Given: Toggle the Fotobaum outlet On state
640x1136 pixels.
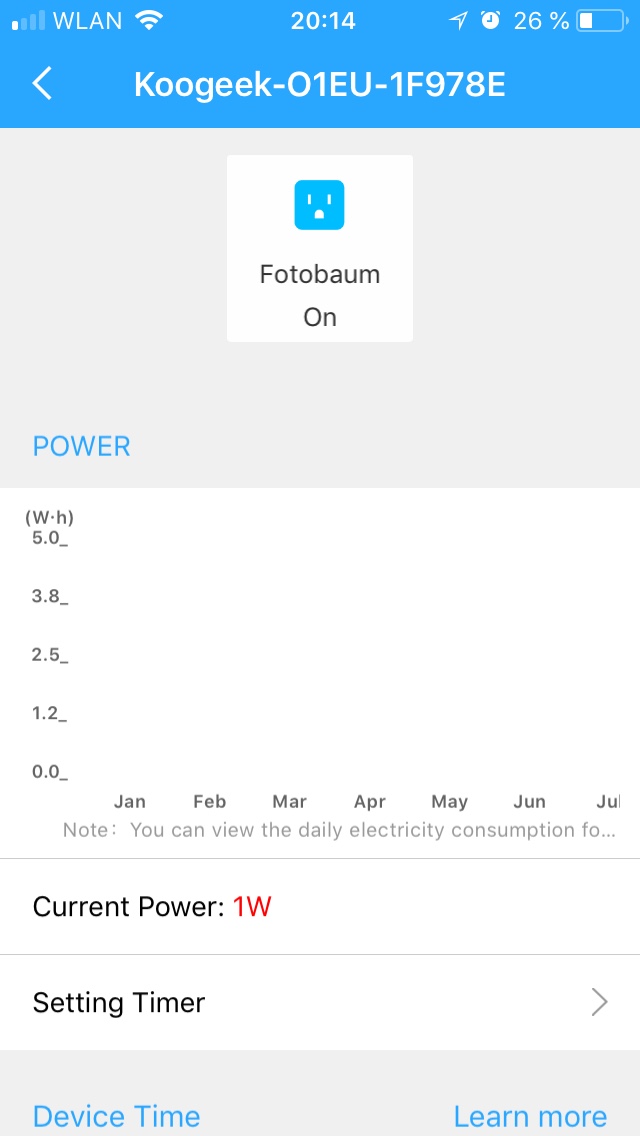Looking at the screenshot, I should [320, 317].
